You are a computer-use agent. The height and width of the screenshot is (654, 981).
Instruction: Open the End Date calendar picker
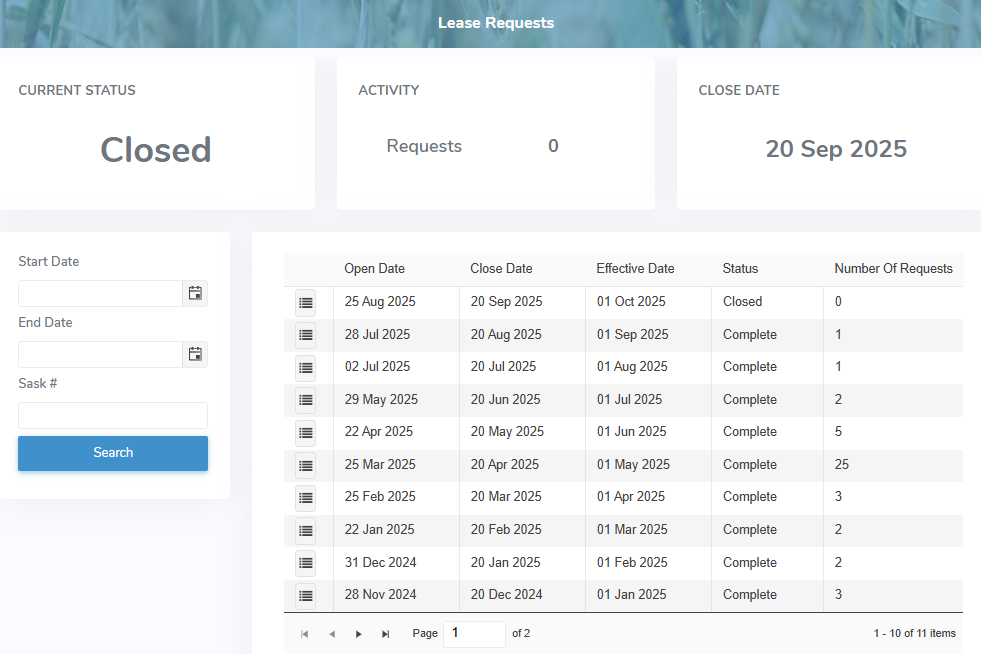195,354
